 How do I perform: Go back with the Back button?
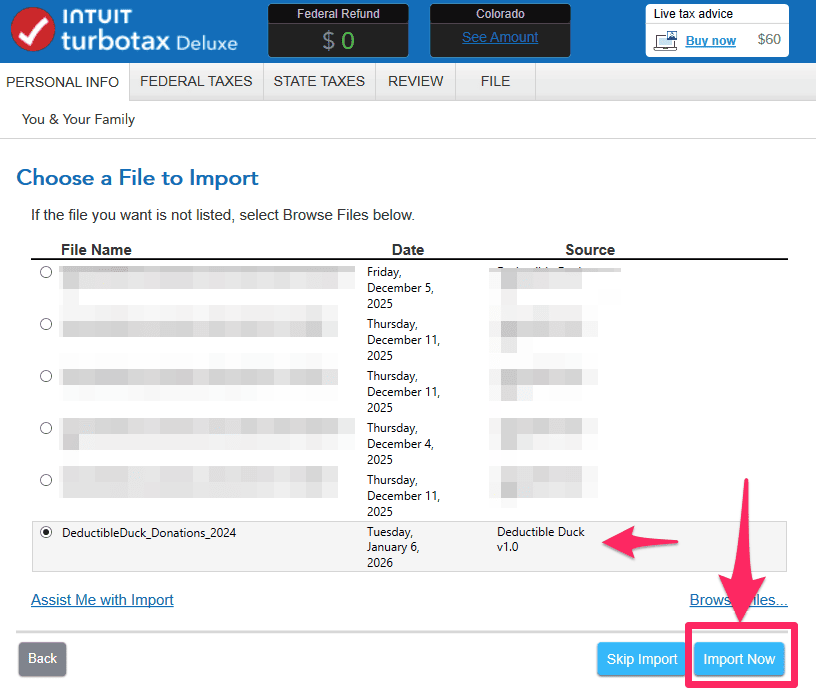[x=42, y=659]
